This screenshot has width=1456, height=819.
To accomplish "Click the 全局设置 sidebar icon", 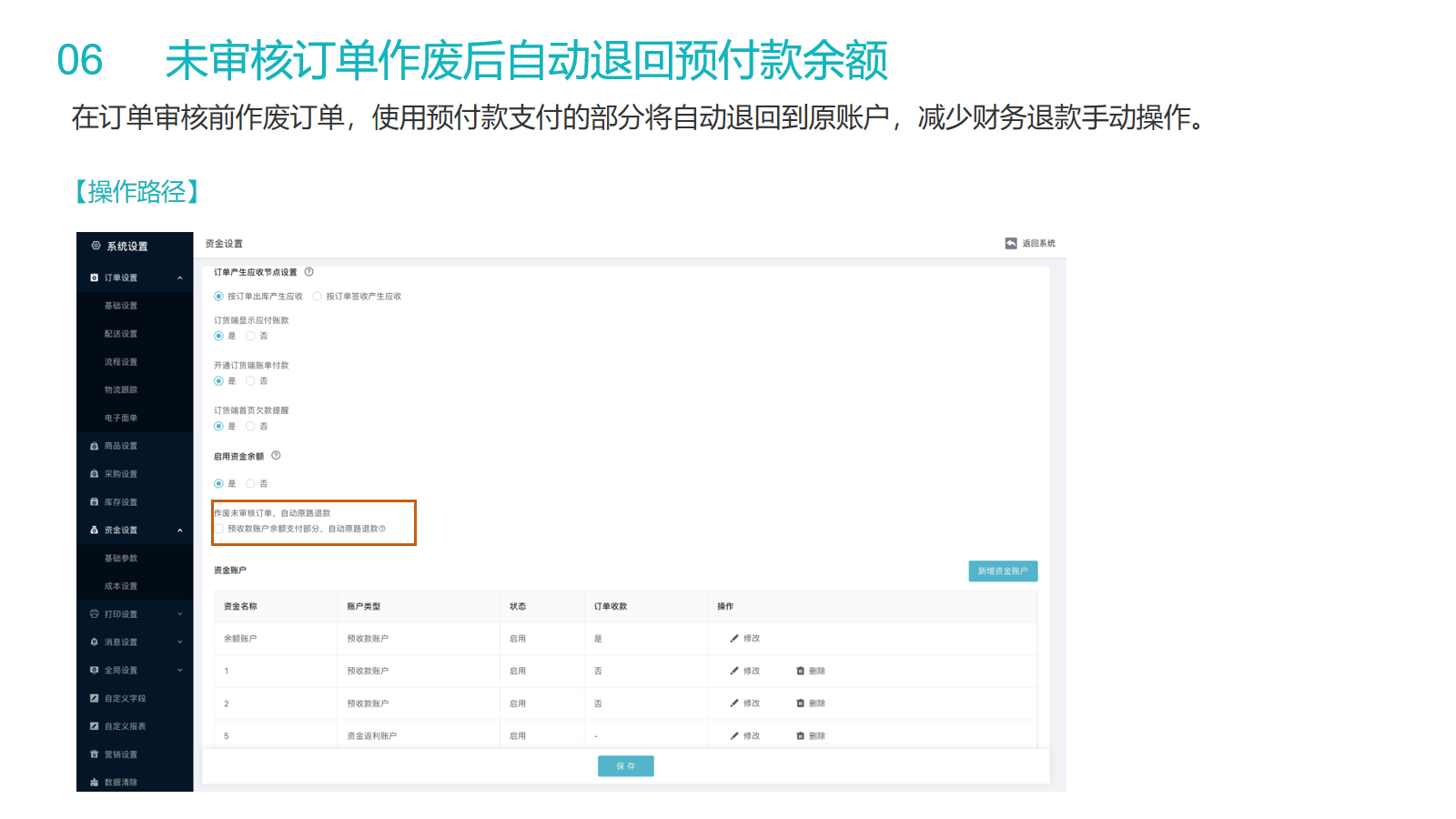I will [x=95, y=670].
